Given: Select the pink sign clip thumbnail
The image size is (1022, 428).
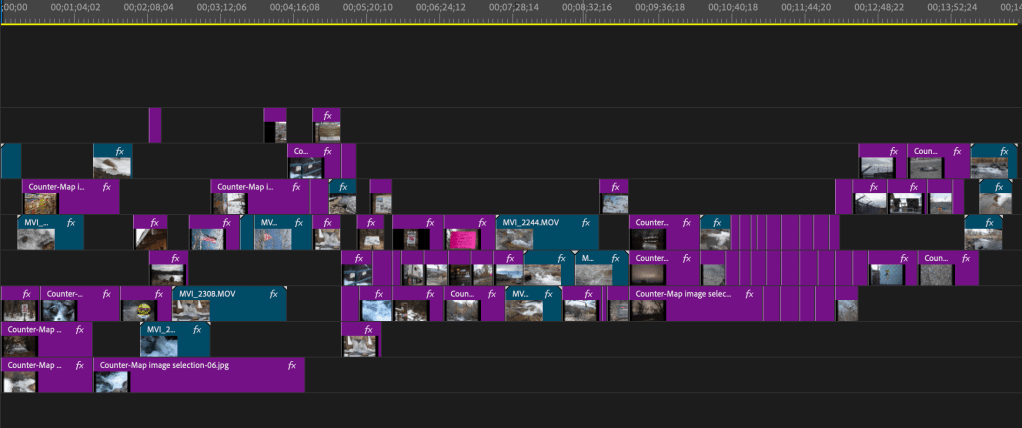Looking at the screenshot, I should coord(462,239).
